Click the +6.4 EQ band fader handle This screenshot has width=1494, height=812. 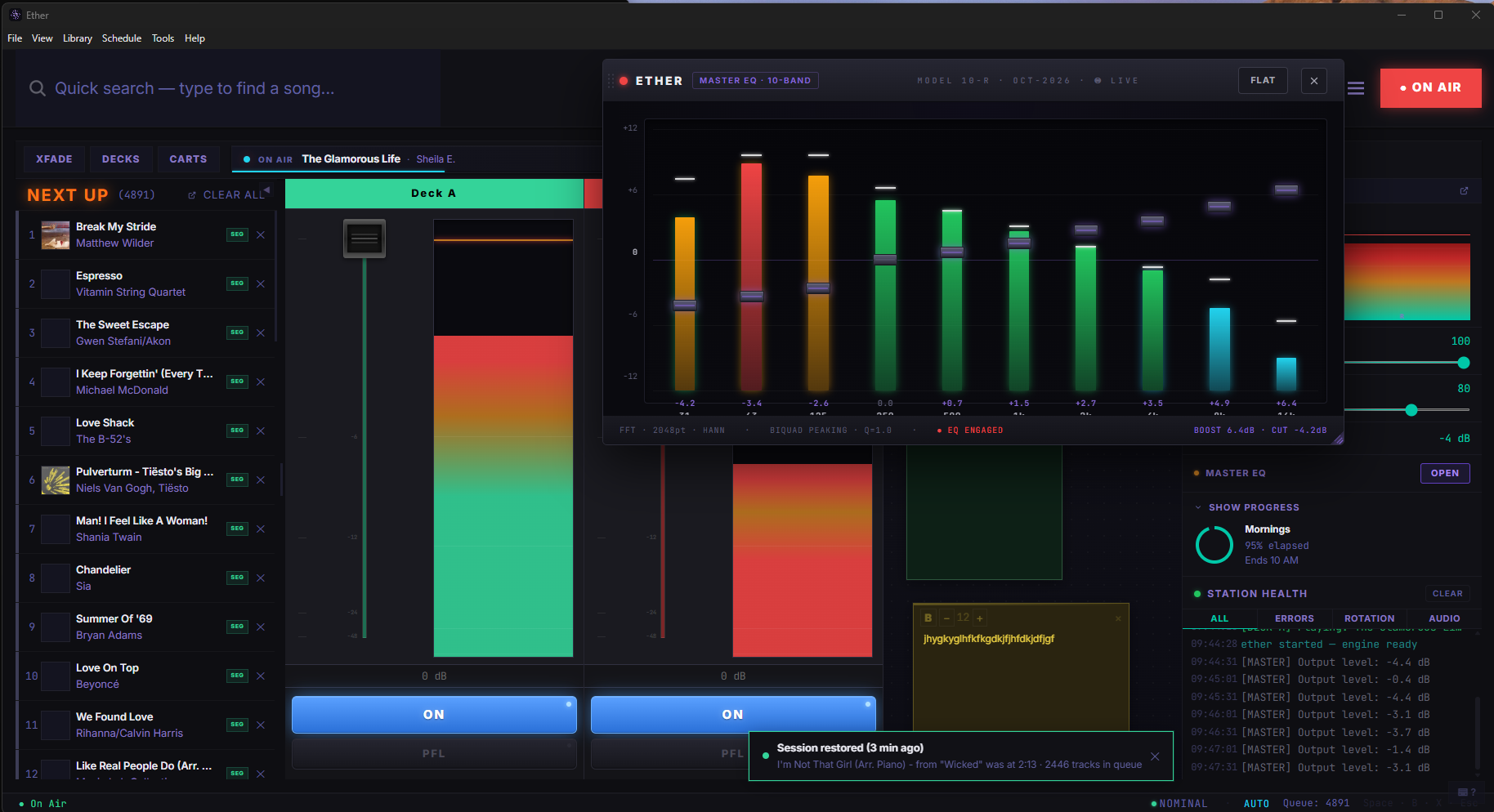1286,190
